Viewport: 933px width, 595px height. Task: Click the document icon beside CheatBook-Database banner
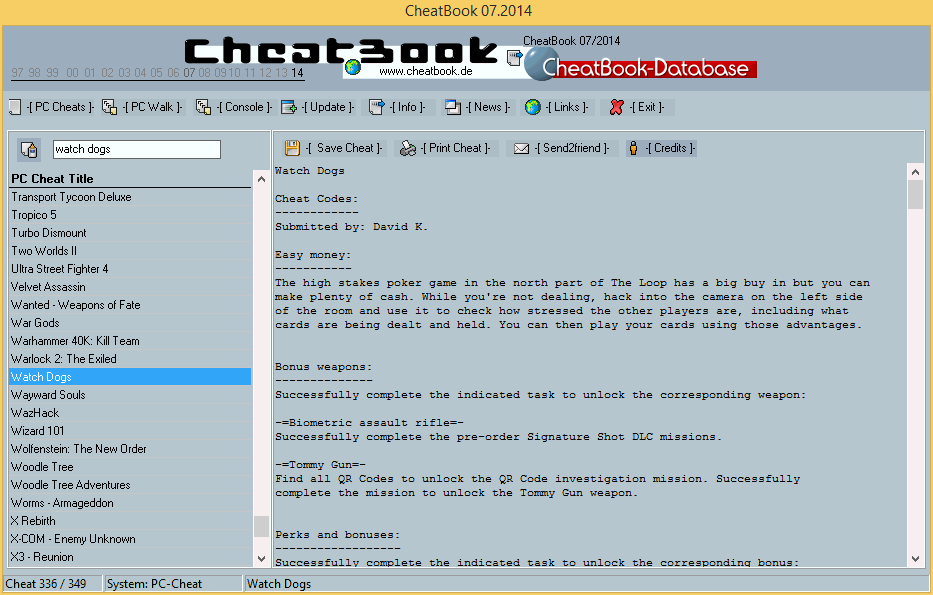514,58
